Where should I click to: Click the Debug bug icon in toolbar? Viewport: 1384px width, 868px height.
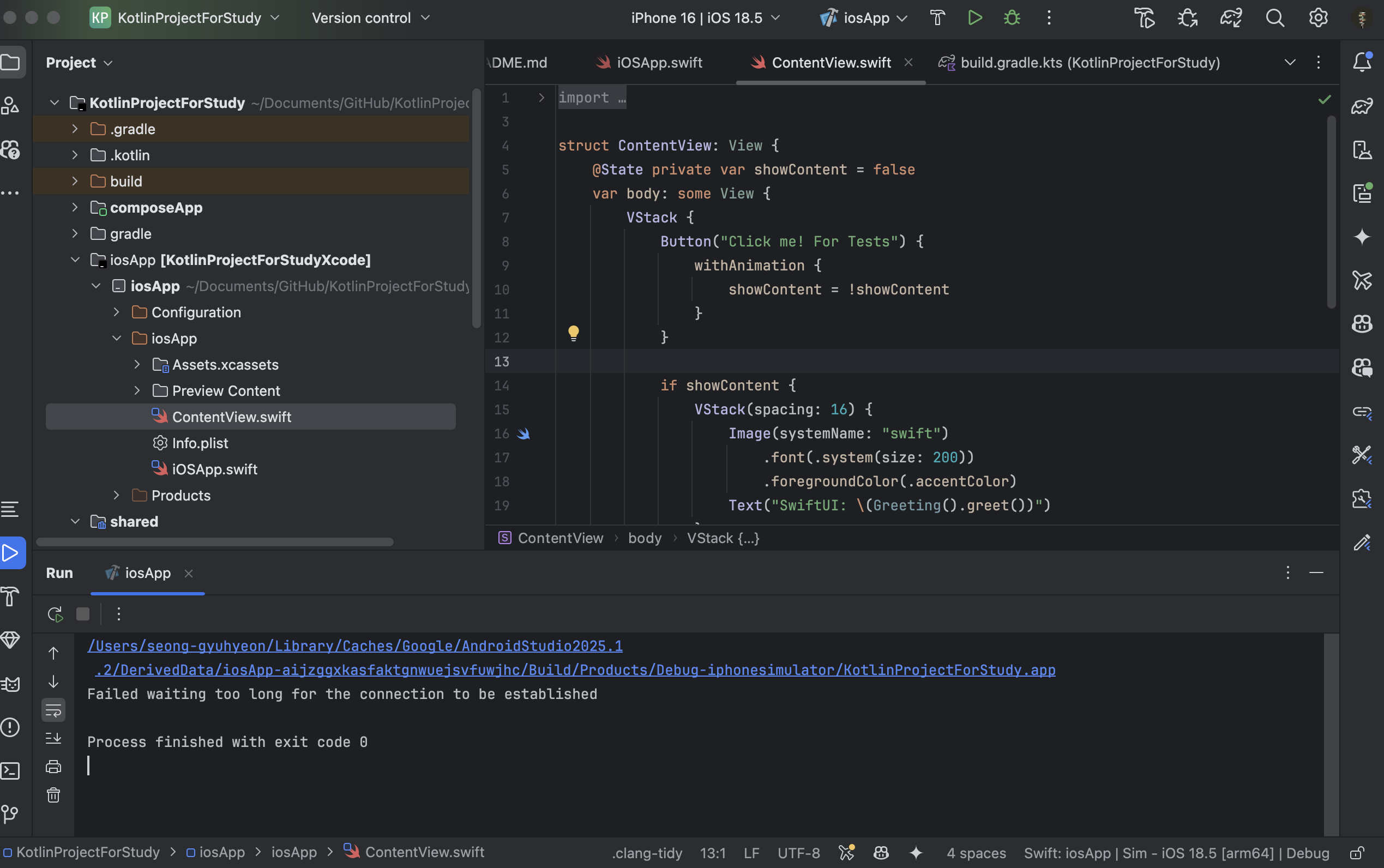pos(1012,18)
